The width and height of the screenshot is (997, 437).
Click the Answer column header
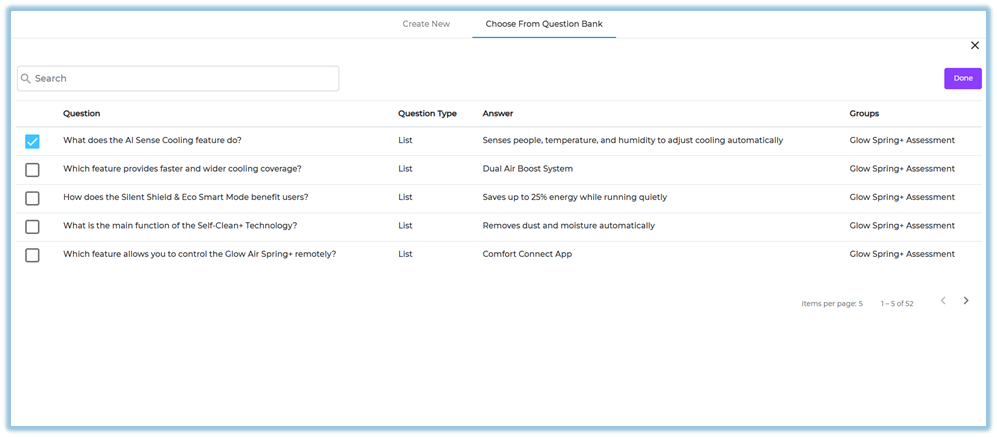click(x=498, y=114)
